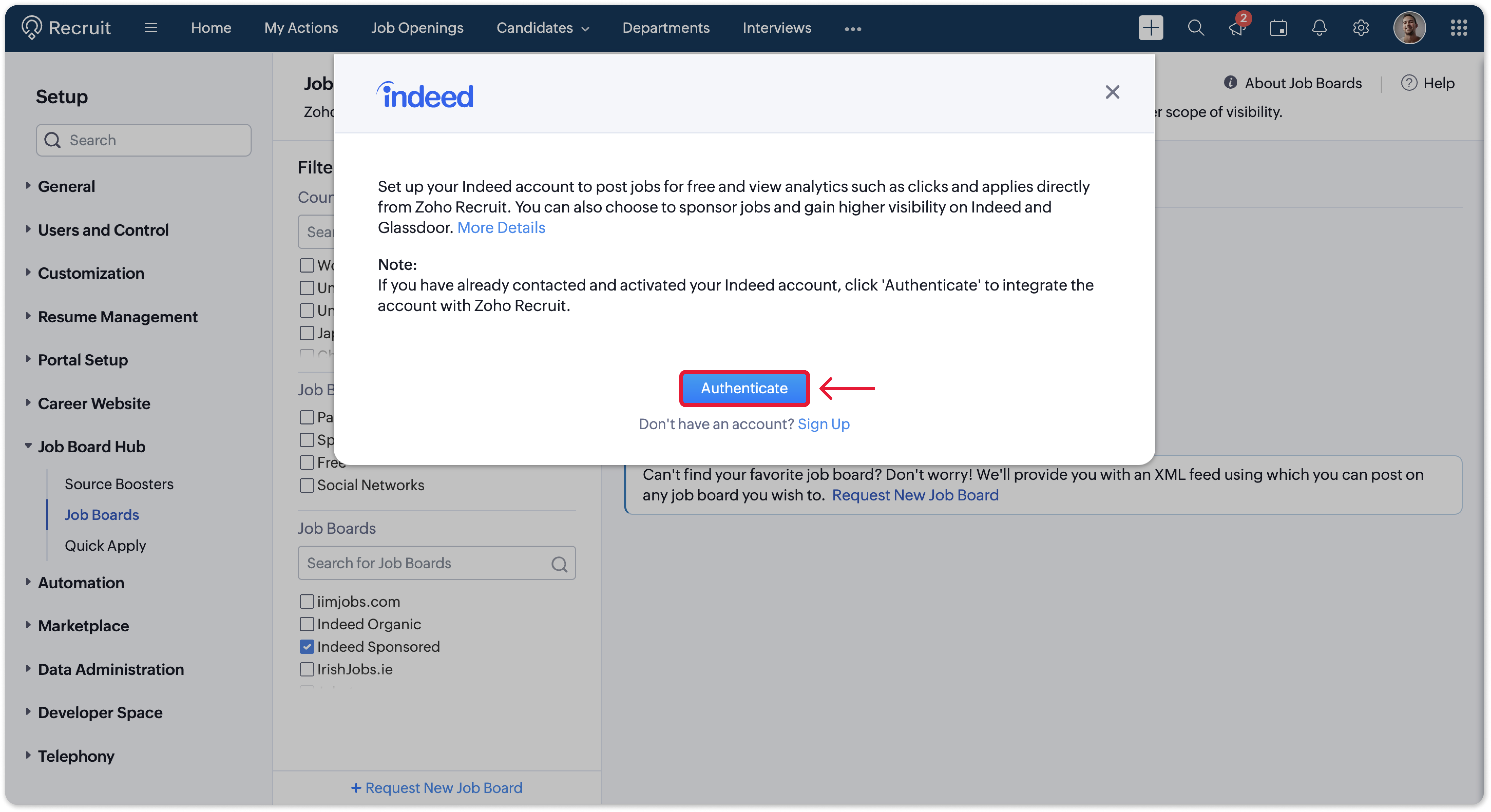Click the plus create-new icon
This screenshot has height=812, width=1491.
coord(1151,28)
